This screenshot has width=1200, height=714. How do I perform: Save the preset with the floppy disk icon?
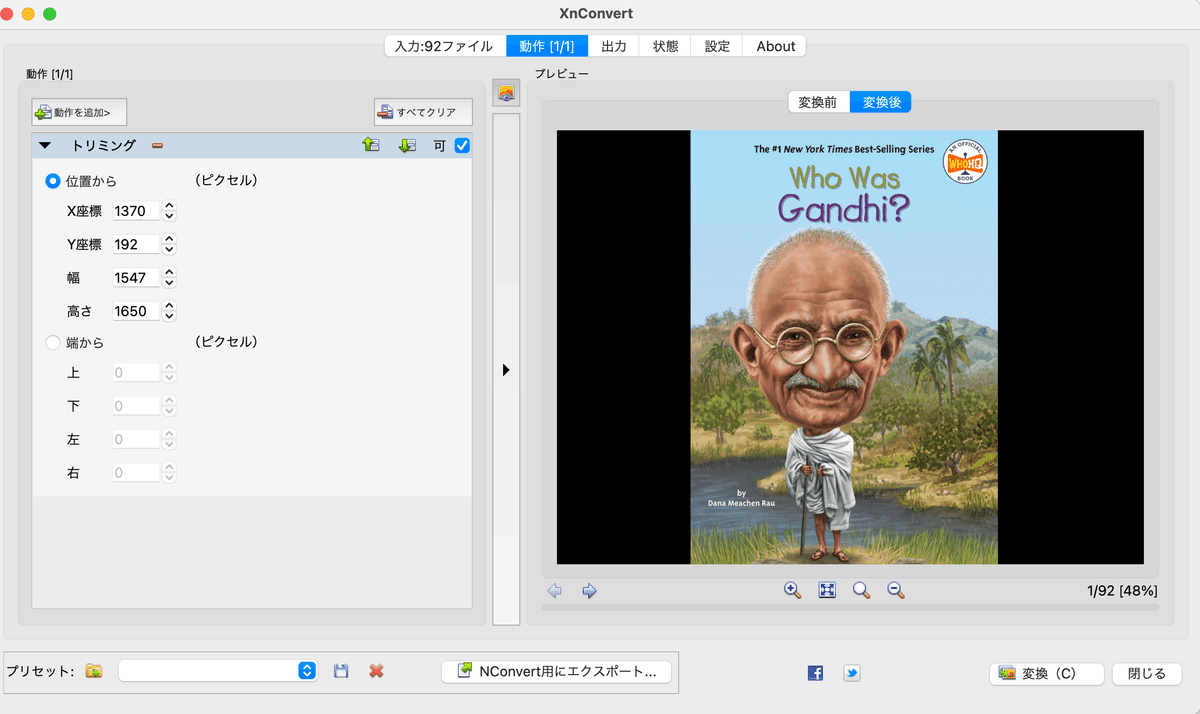point(341,671)
